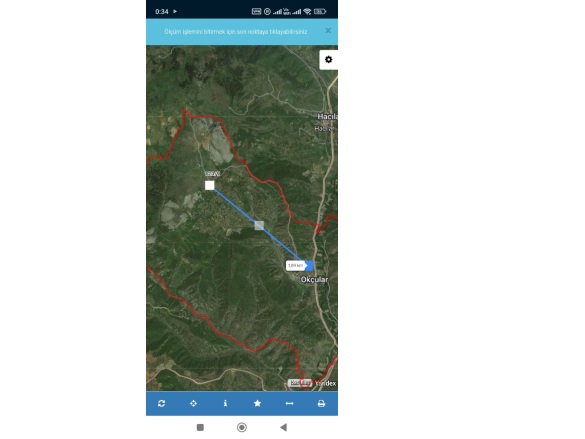Tap the white measurement start point

point(210,185)
